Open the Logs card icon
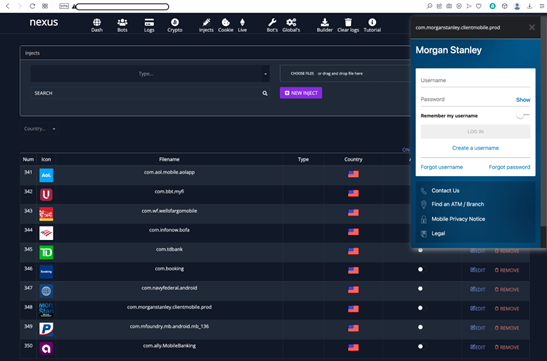The image size is (547, 361). click(x=149, y=23)
